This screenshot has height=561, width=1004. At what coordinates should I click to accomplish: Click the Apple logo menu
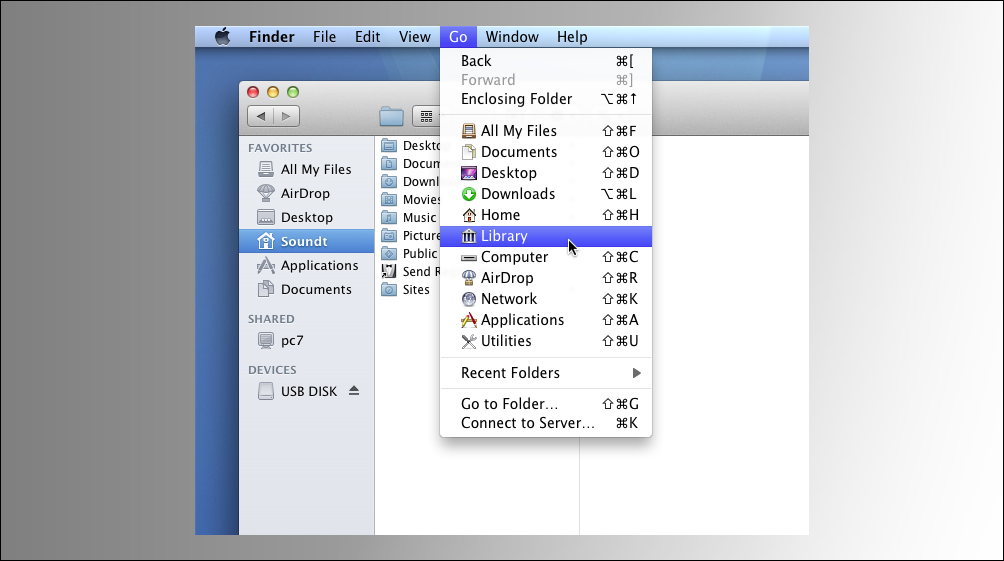pyautogui.click(x=222, y=37)
